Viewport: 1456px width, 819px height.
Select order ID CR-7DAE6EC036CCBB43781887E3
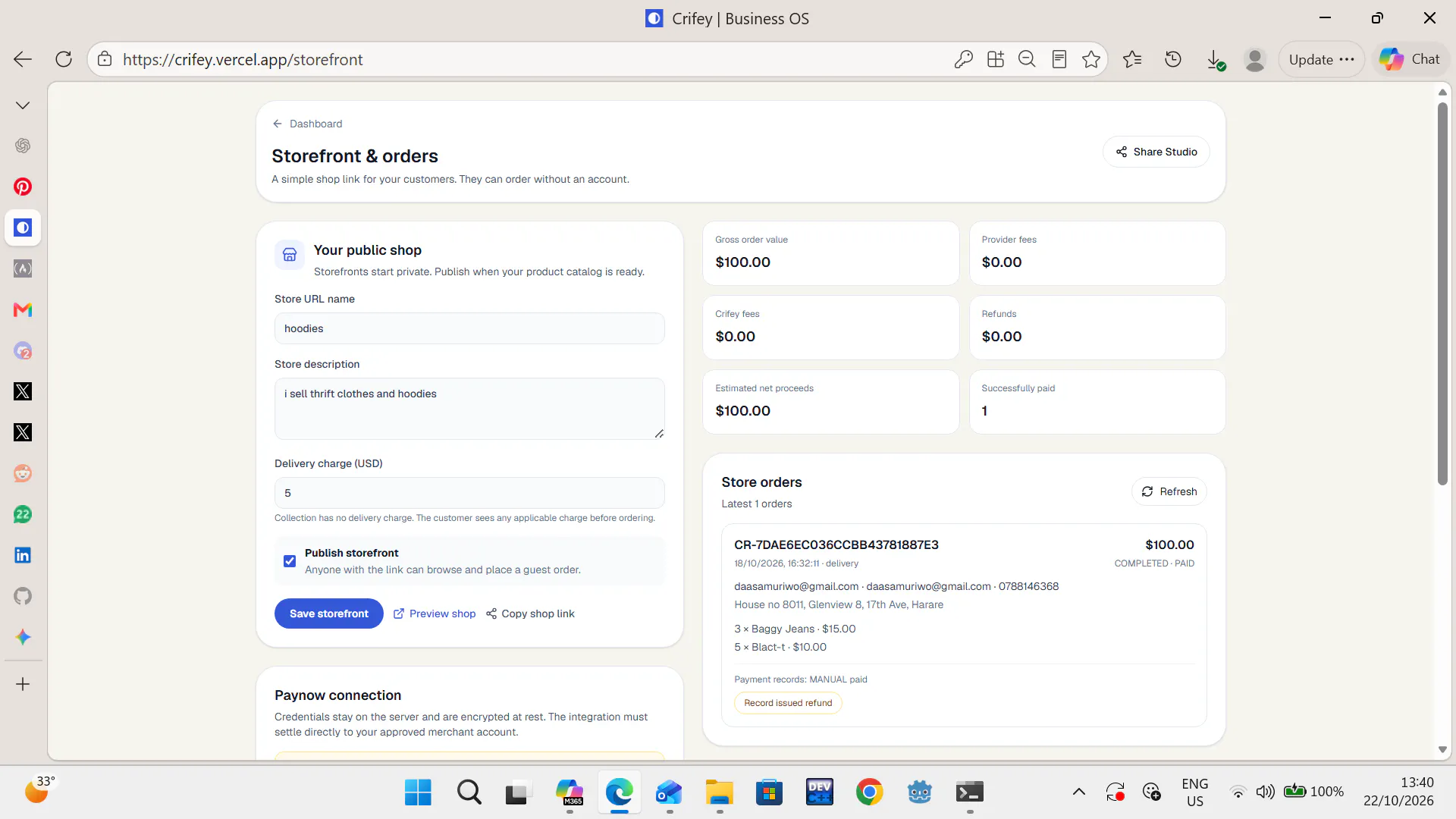836,544
